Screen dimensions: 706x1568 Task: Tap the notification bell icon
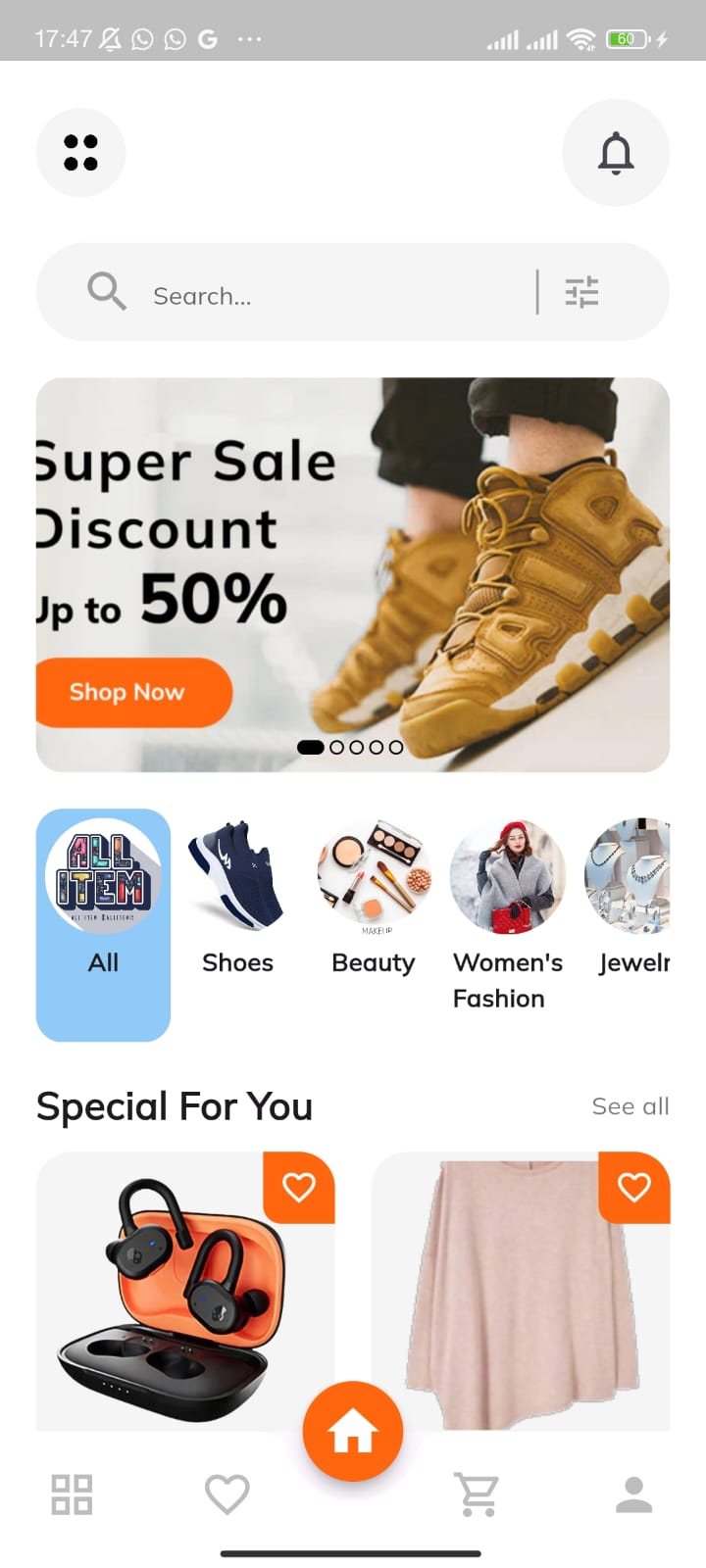(616, 153)
